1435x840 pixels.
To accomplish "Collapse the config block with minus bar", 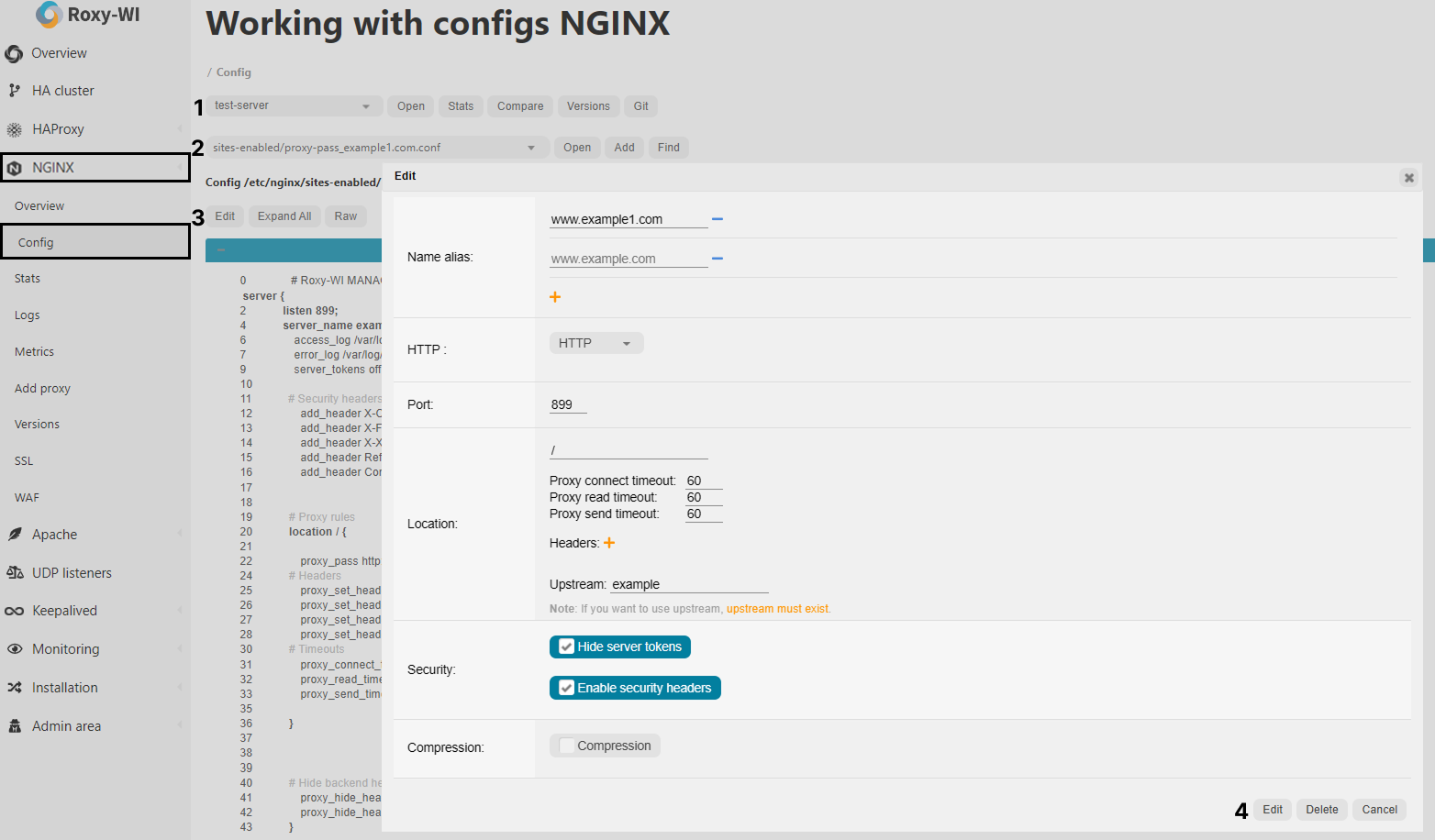I will 221,249.
